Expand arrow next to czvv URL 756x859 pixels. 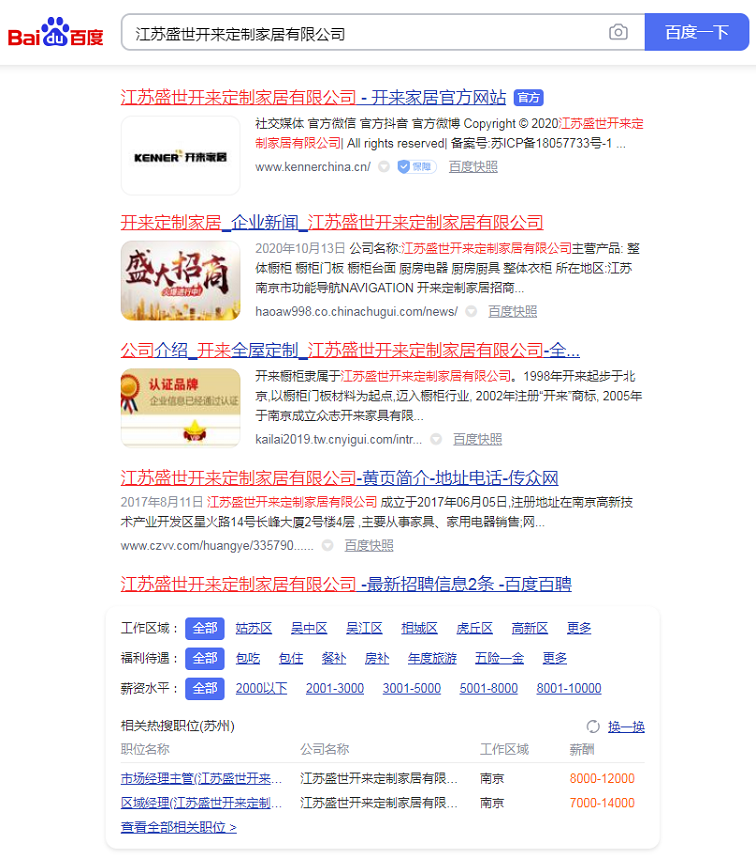point(328,545)
